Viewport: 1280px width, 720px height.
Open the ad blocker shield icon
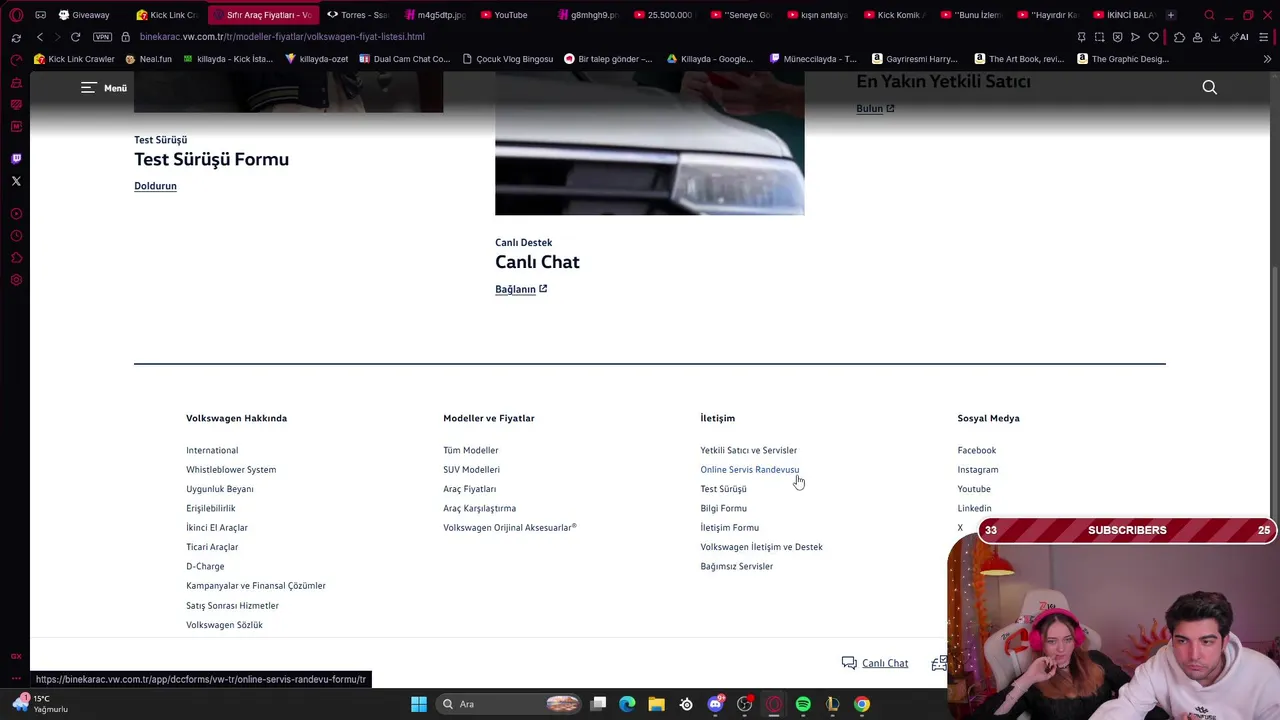pos(1117,37)
